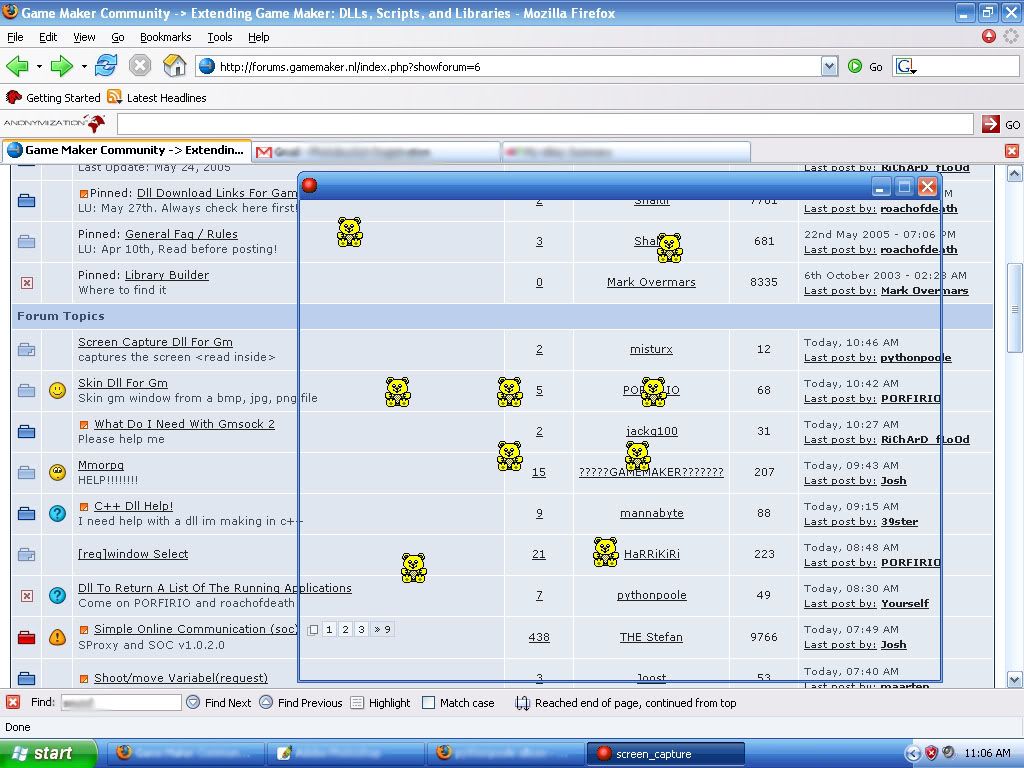This screenshot has width=1024, height=768.
Task: Open the Windows Start menu
Action: tap(48, 753)
